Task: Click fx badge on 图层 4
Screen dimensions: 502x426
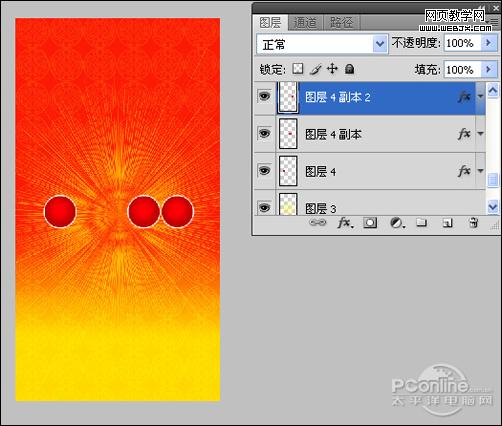Action: (x=464, y=171)
